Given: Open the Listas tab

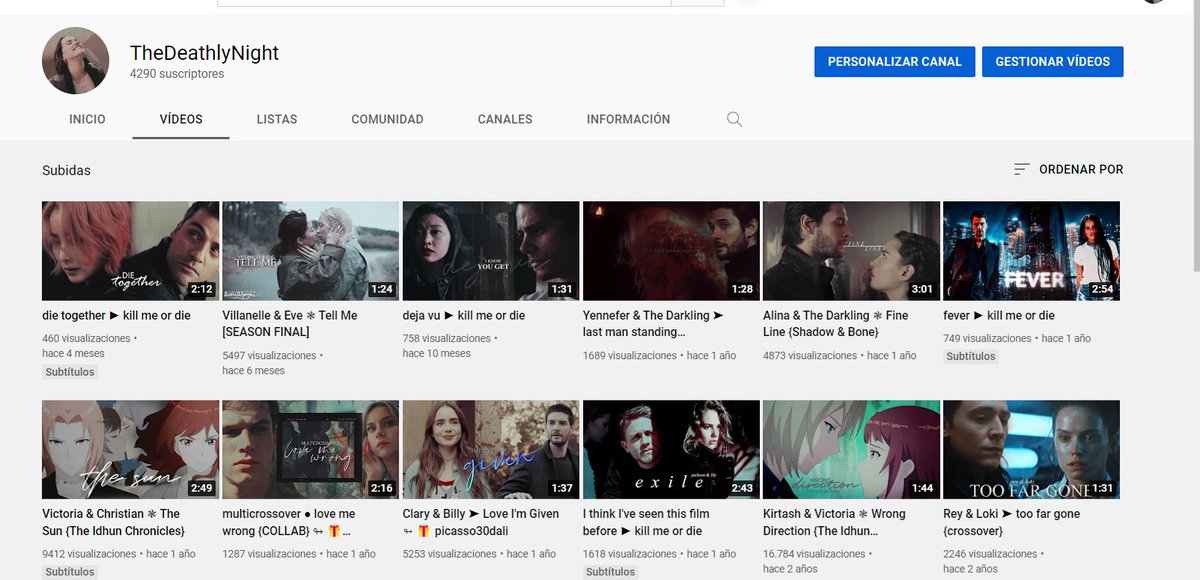Looking at the screenshot, I should pos(277,119).
